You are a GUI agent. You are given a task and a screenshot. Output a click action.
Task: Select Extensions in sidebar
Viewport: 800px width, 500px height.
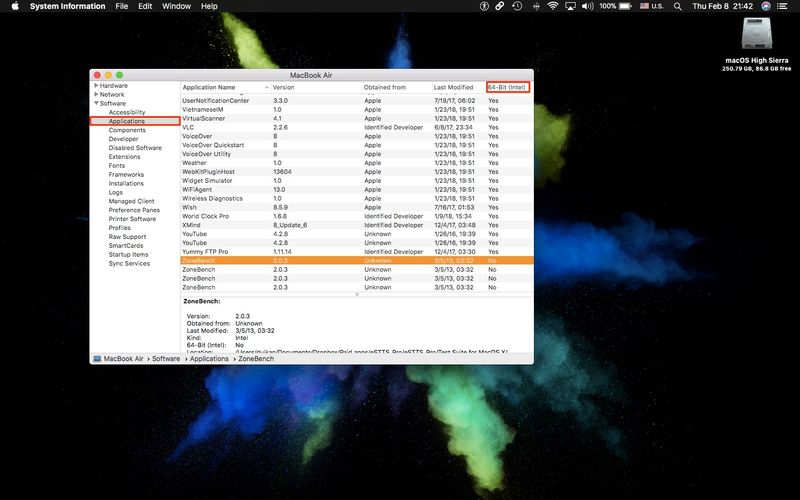pos(124,157)
